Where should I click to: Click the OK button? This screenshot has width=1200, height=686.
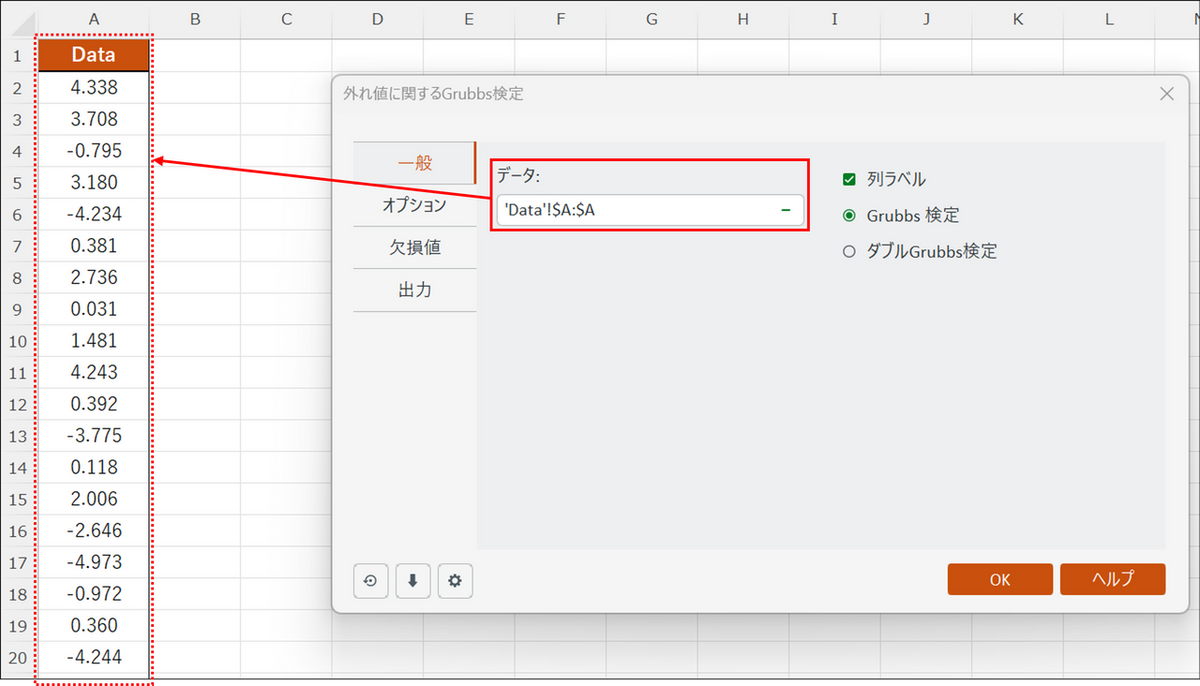(x=1000, y=579)
